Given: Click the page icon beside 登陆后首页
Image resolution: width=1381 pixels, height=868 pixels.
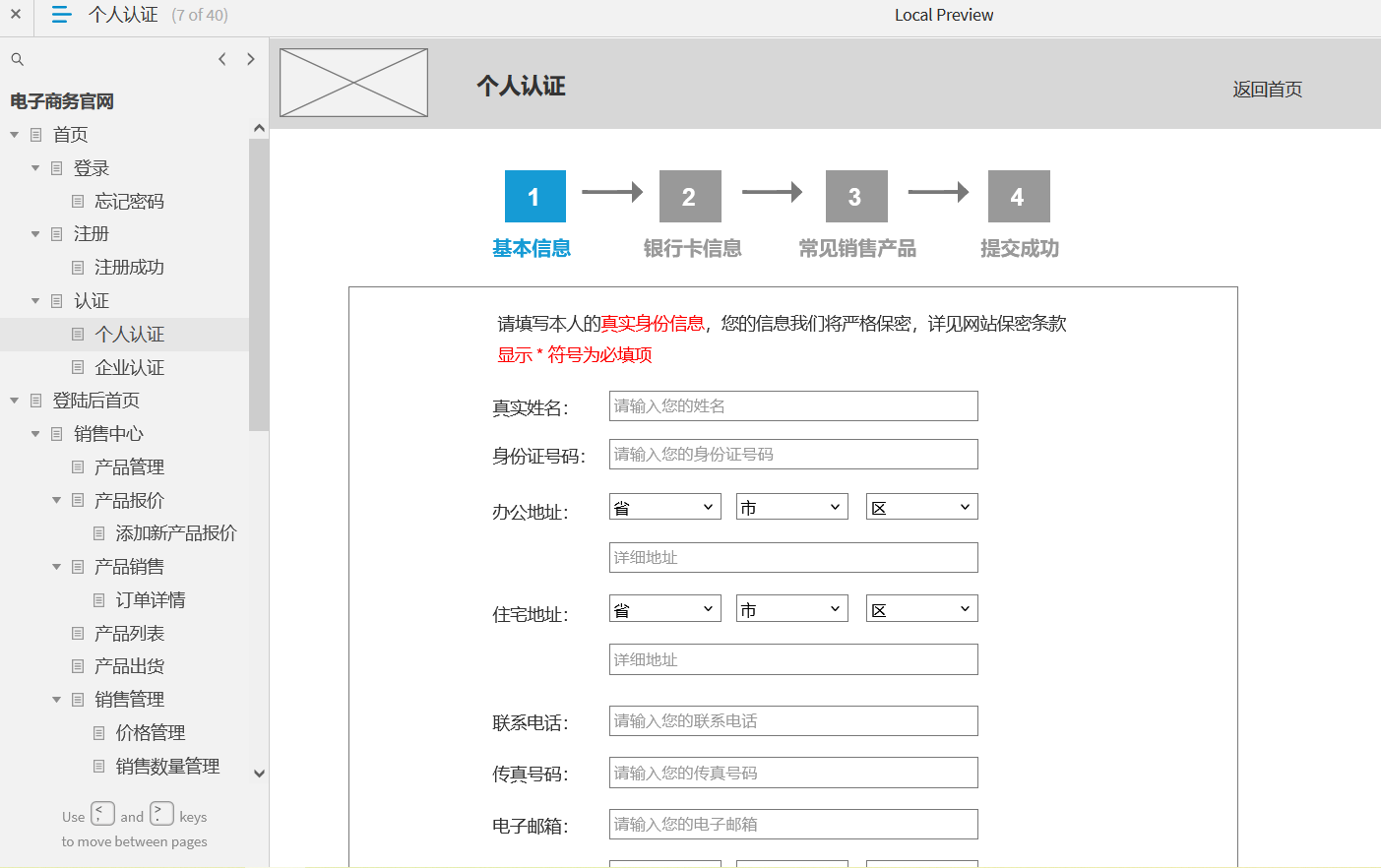Looking at the screenshot, I should click(36, 401).
